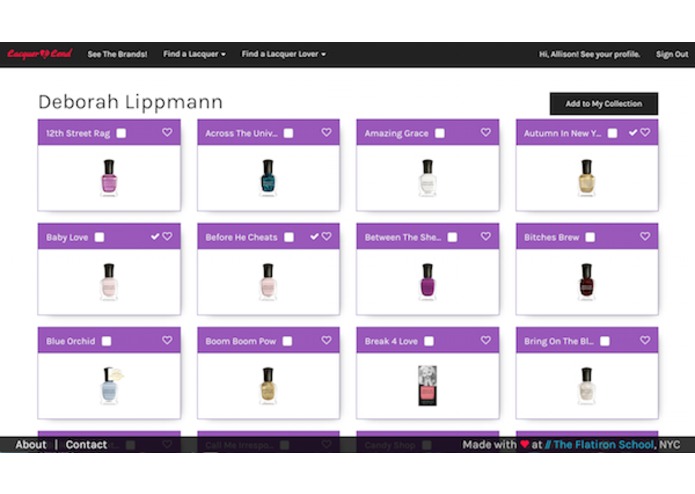Open Across The Univ... teal bottle image
This screenshot has height=494, width=695.
[x=268, y=178]
